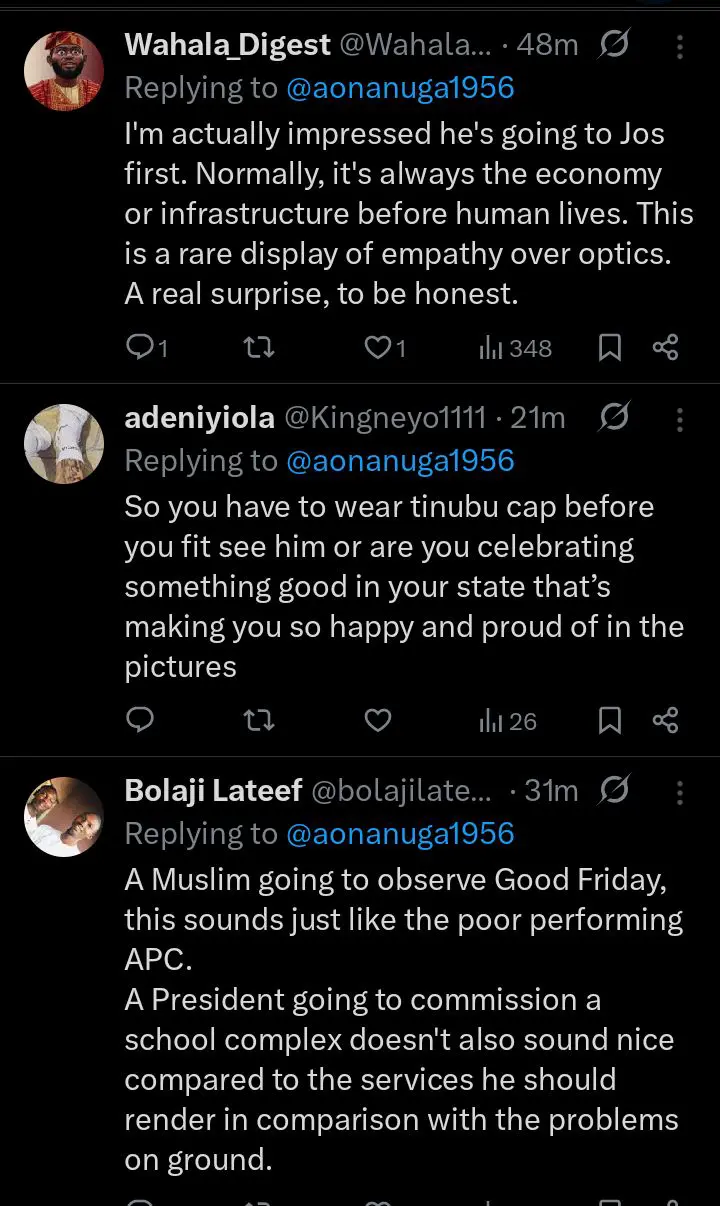This screenshot has width=720, height=1206.
Task: Open Wahala_Digest's profile picture
Action: point(64,71)
